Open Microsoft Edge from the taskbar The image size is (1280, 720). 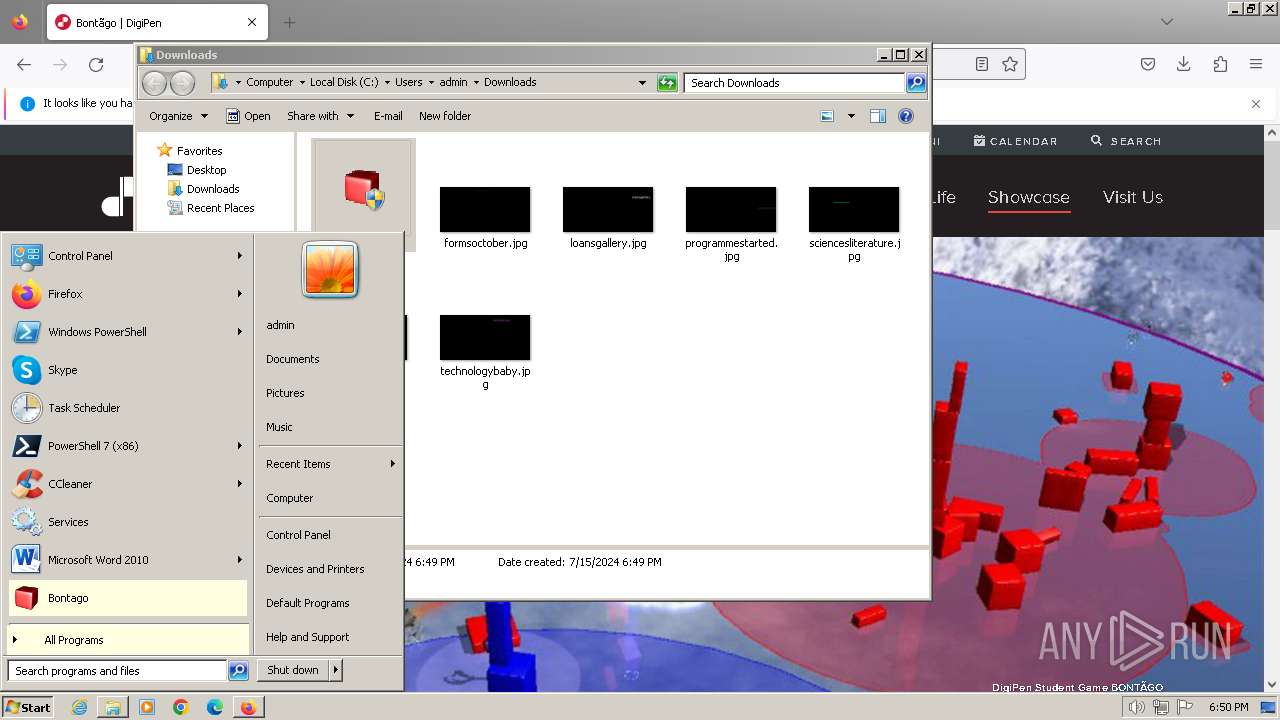tap(214, 707)
